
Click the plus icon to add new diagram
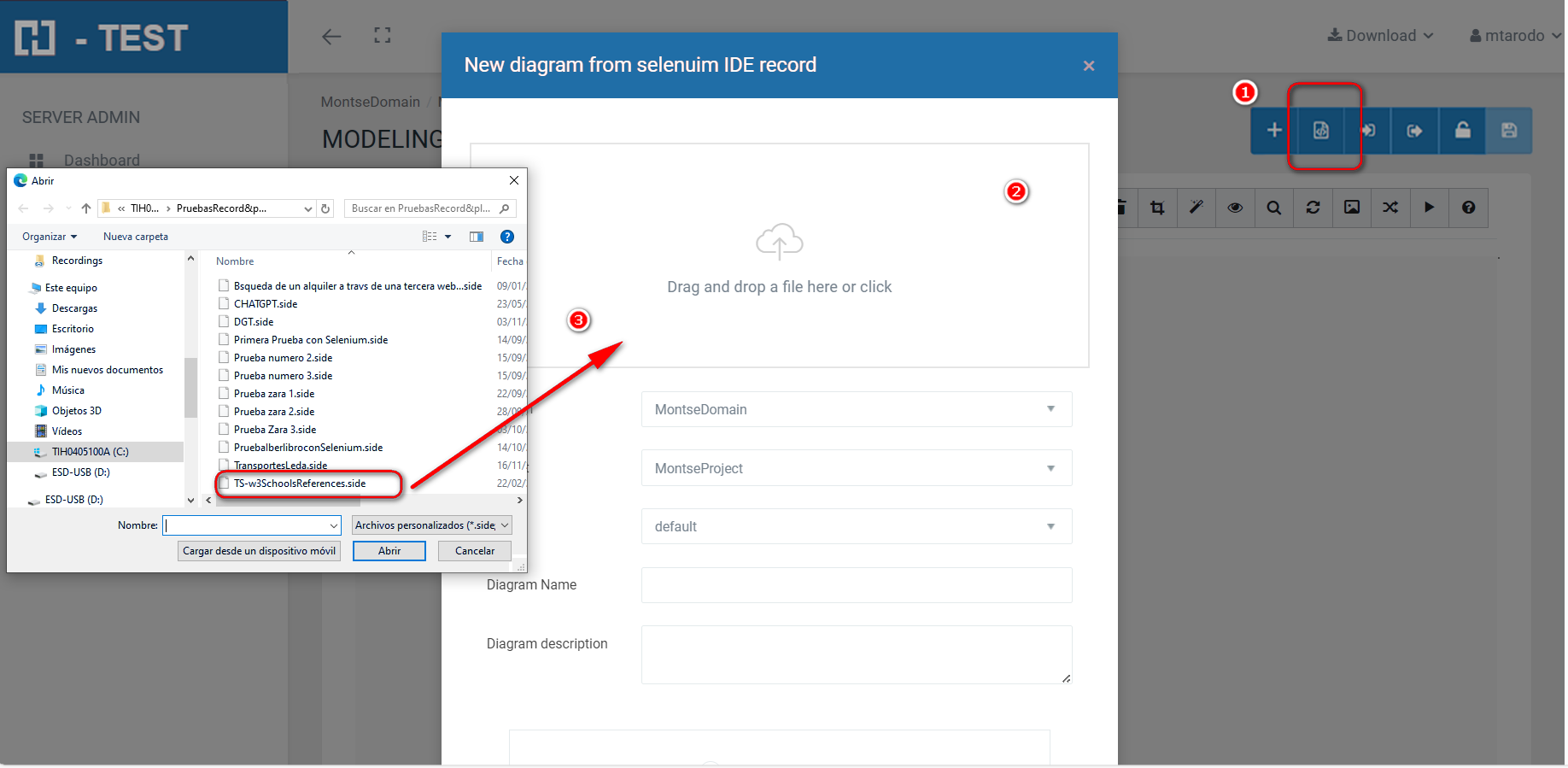[x=1273, y=131]
